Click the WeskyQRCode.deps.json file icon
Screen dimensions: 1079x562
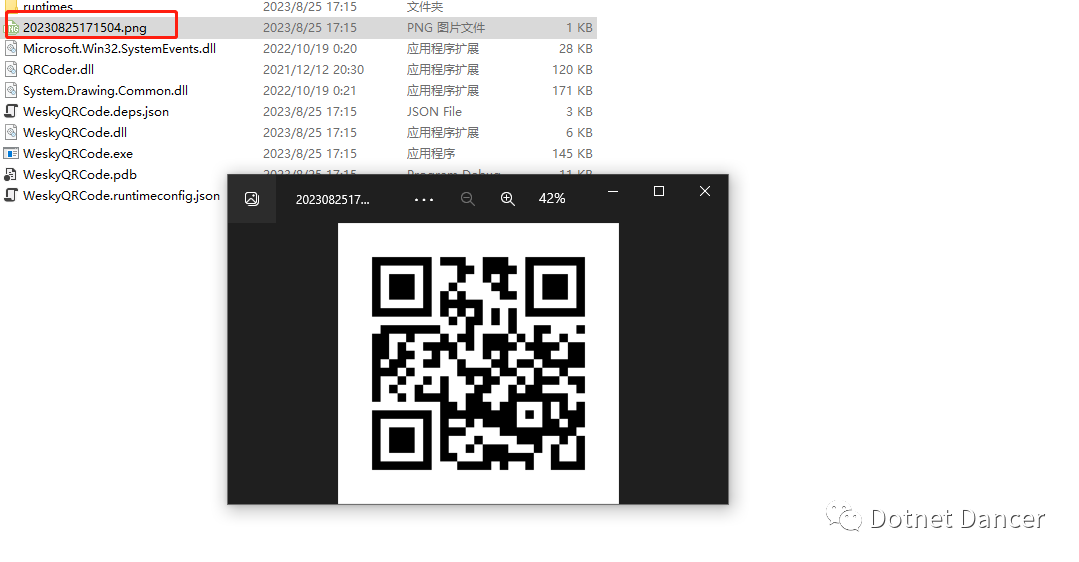pos(11,111)
